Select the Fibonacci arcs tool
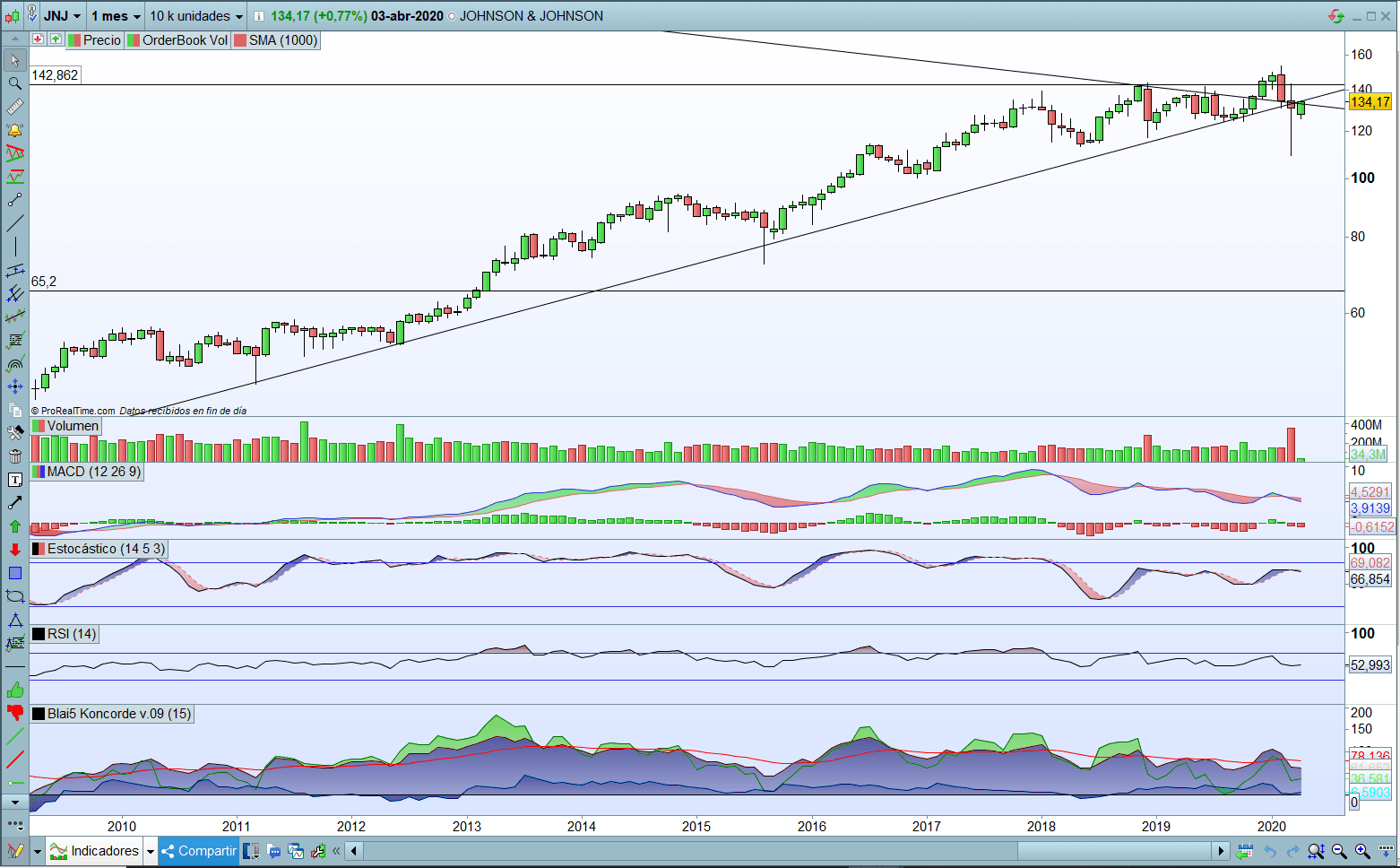The width and height of the screenshot is (1400, 868). [x=14, y=363]
